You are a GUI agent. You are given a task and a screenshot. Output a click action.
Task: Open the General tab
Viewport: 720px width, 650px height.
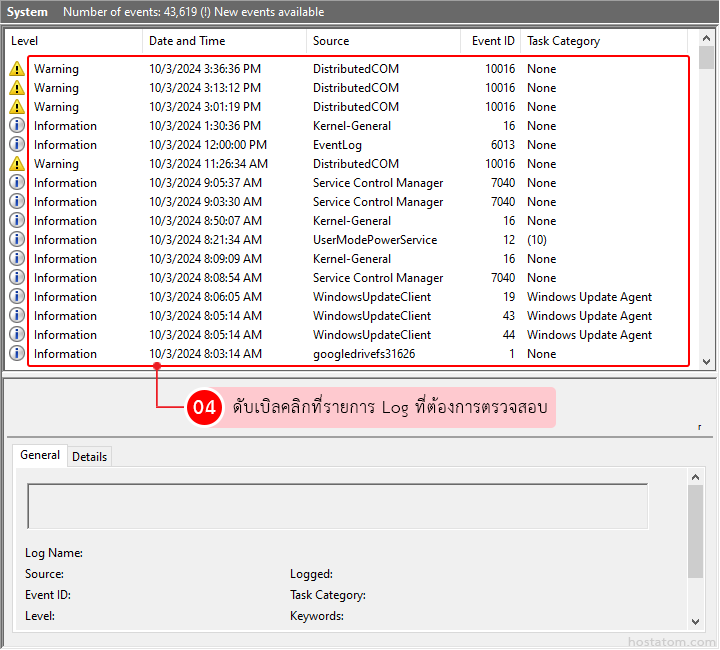[x=41, y=455]
